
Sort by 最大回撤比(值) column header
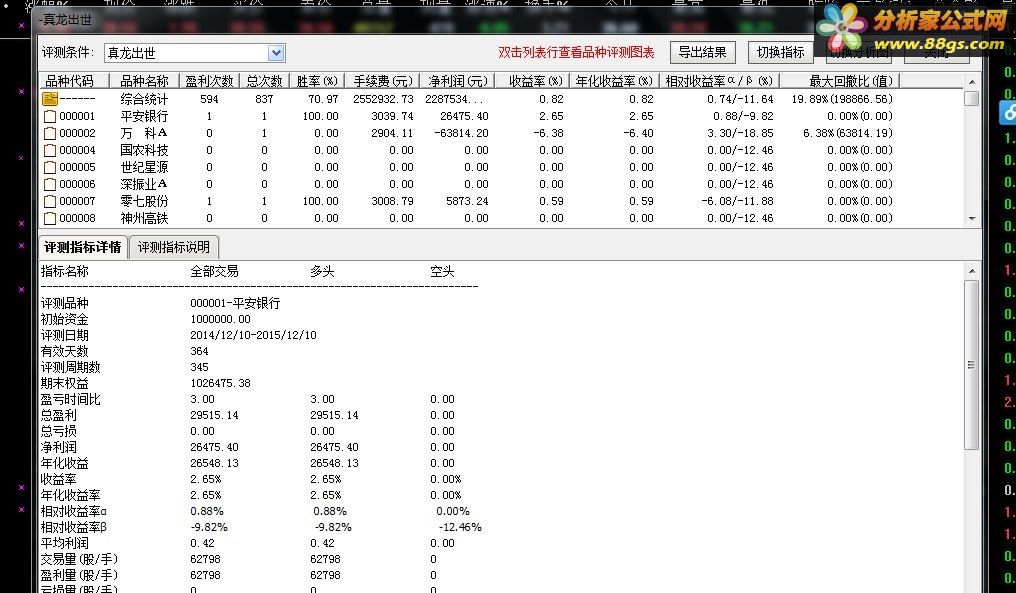tap(840, 81)
